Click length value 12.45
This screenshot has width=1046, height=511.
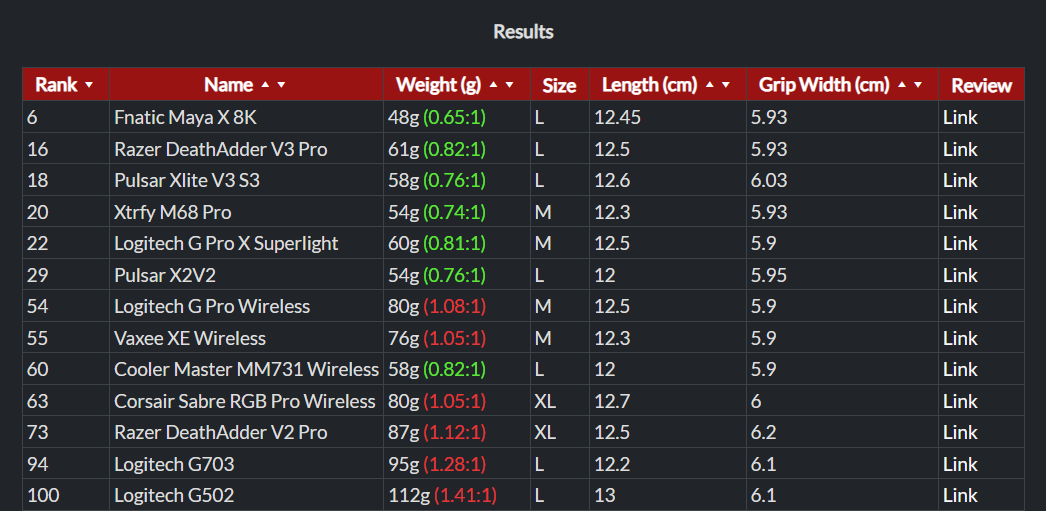click(x=618, y=117)
